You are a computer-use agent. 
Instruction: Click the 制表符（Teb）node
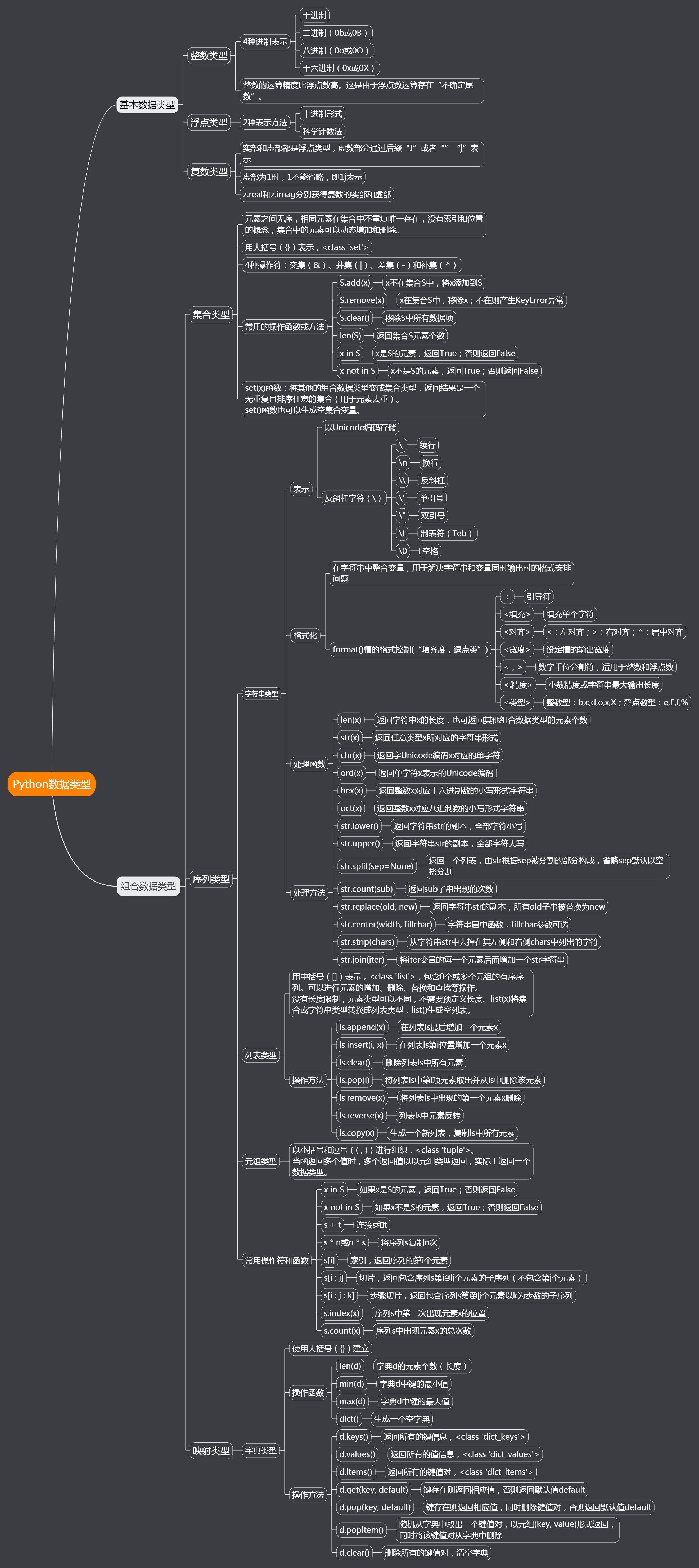click(x=447, y=533)
